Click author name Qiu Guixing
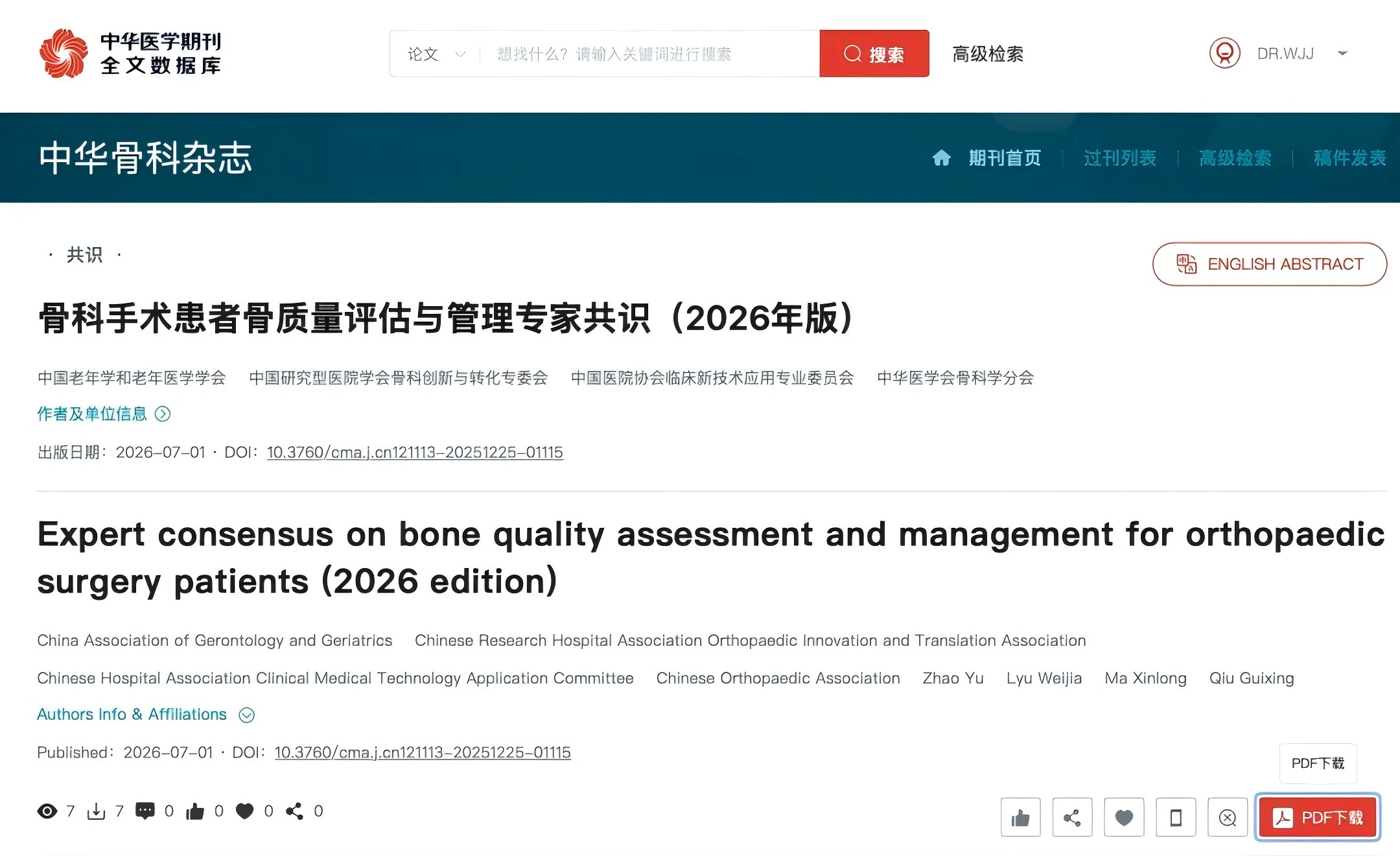The width and height of the screenshot is (1400, 856). coord(1252,678)
